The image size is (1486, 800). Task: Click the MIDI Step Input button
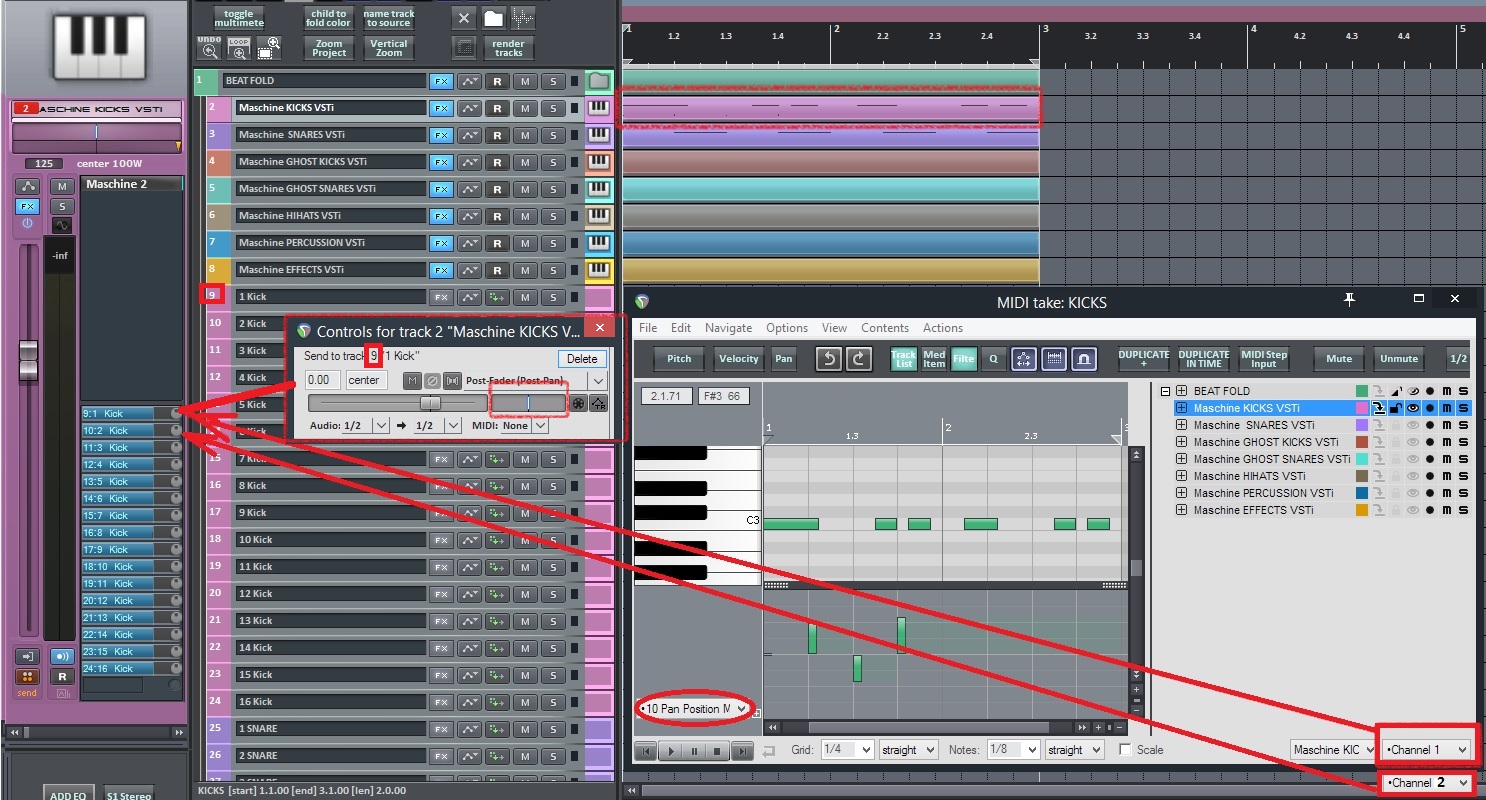pyautogui.click(x=1264, y=359)
